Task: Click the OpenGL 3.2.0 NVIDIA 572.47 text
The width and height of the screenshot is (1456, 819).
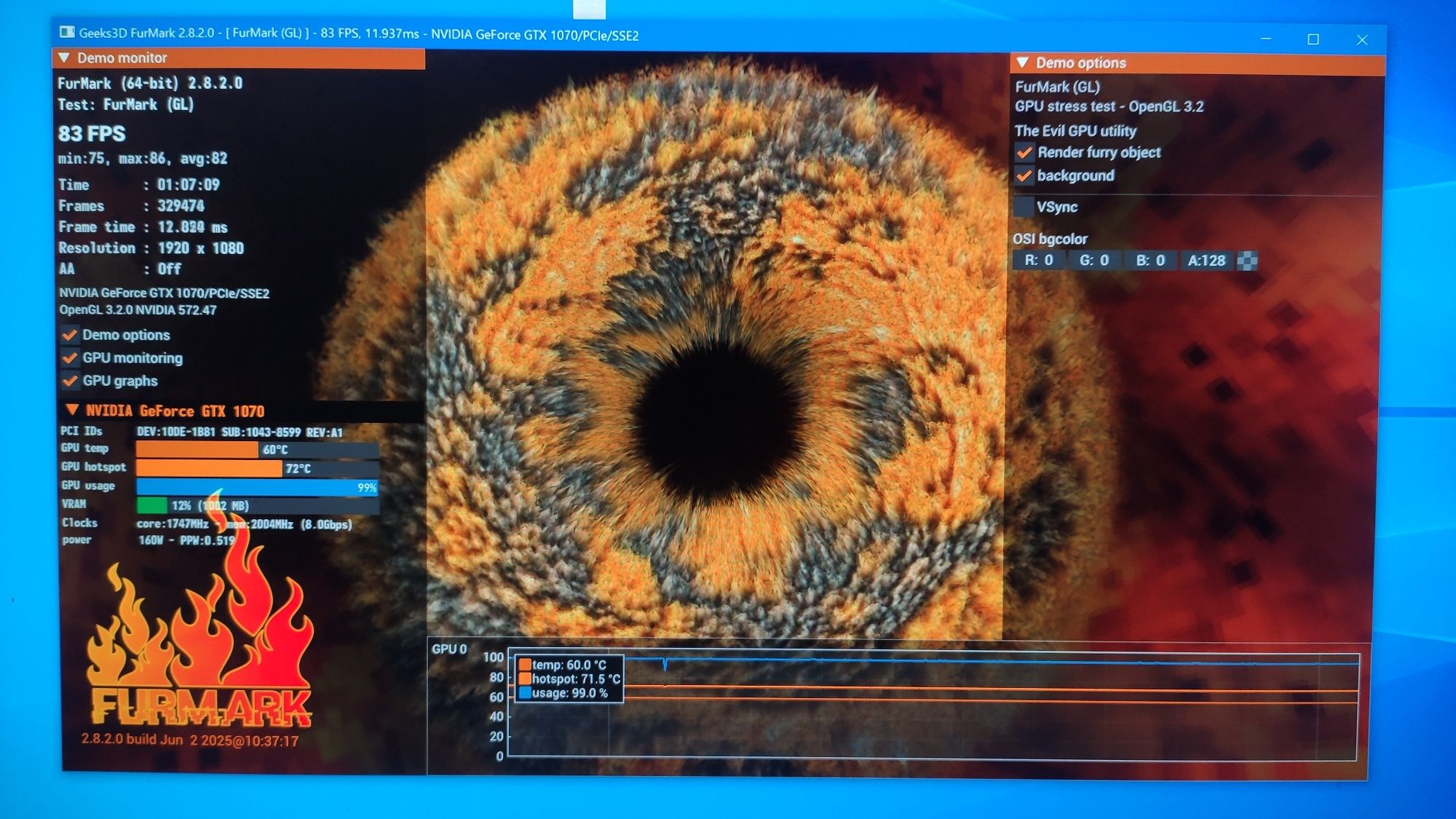Action: coord(138,310)
